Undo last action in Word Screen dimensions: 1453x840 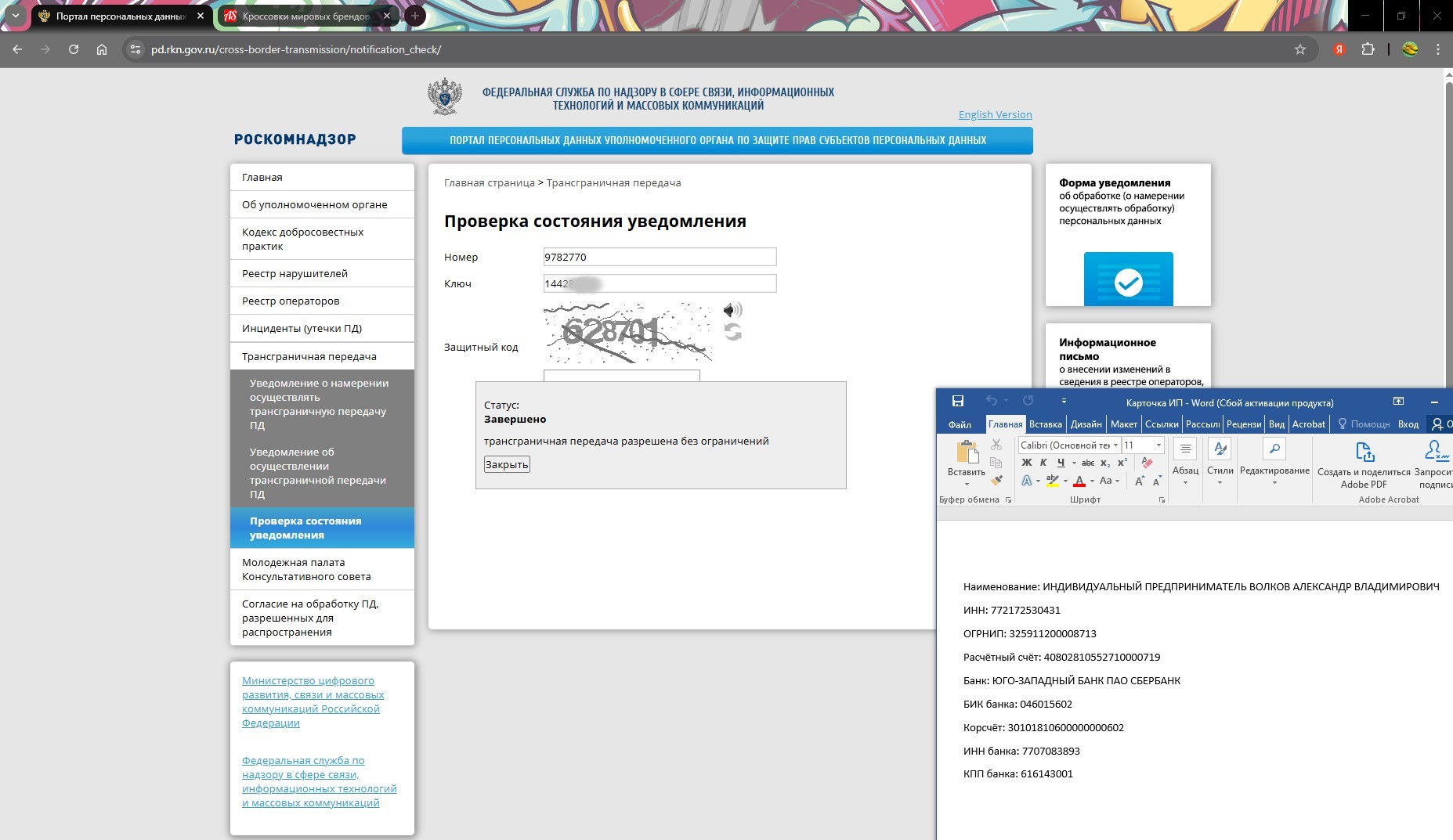tap(992, 401)
